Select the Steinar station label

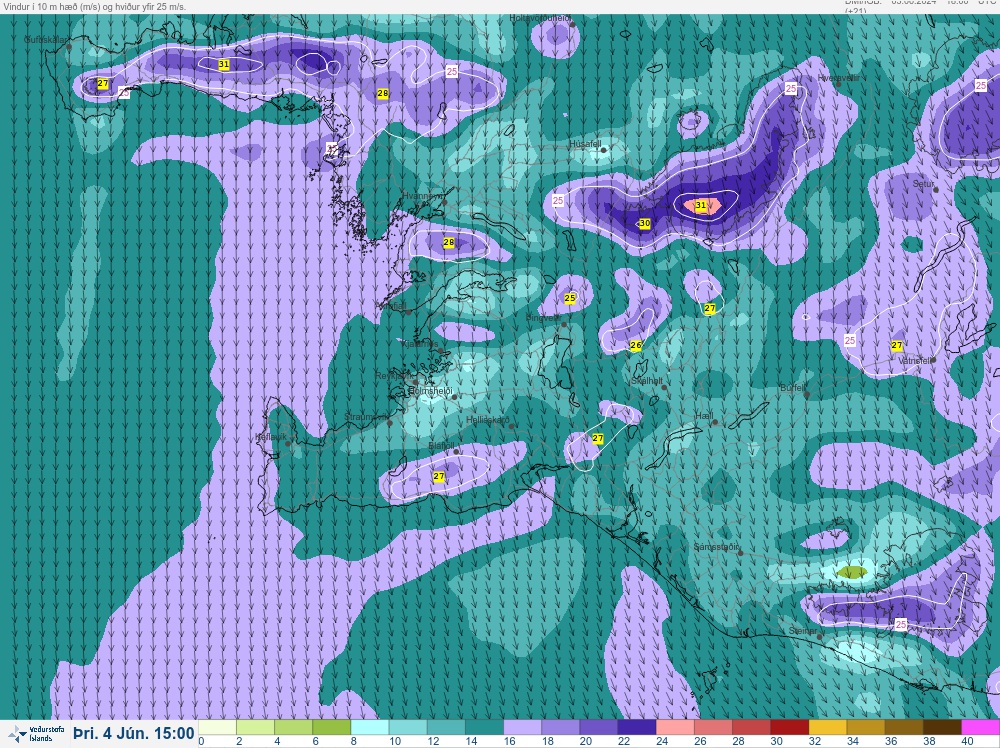(802, 631)
